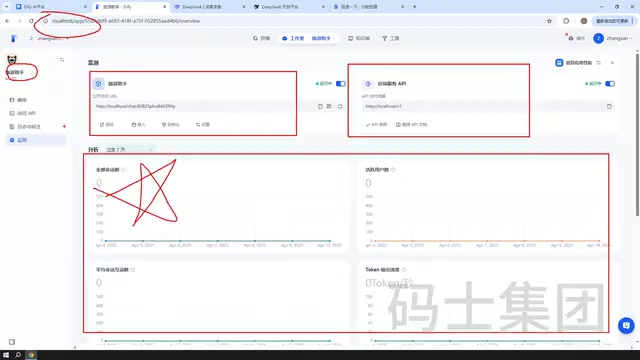Click the info icon beside 平均会话互动数

pos(133,270)
